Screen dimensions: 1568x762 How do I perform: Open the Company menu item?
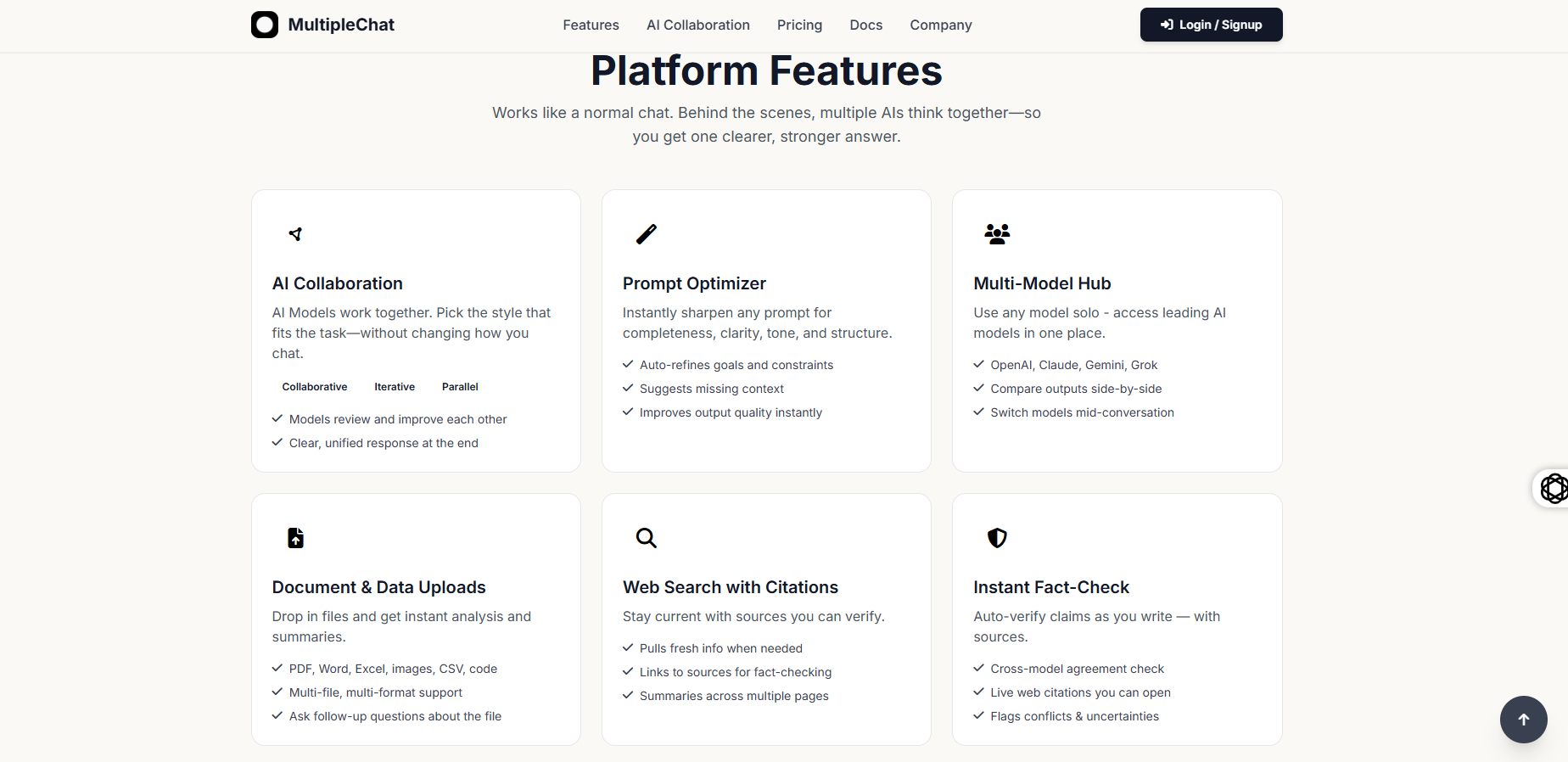click(940, 25)
